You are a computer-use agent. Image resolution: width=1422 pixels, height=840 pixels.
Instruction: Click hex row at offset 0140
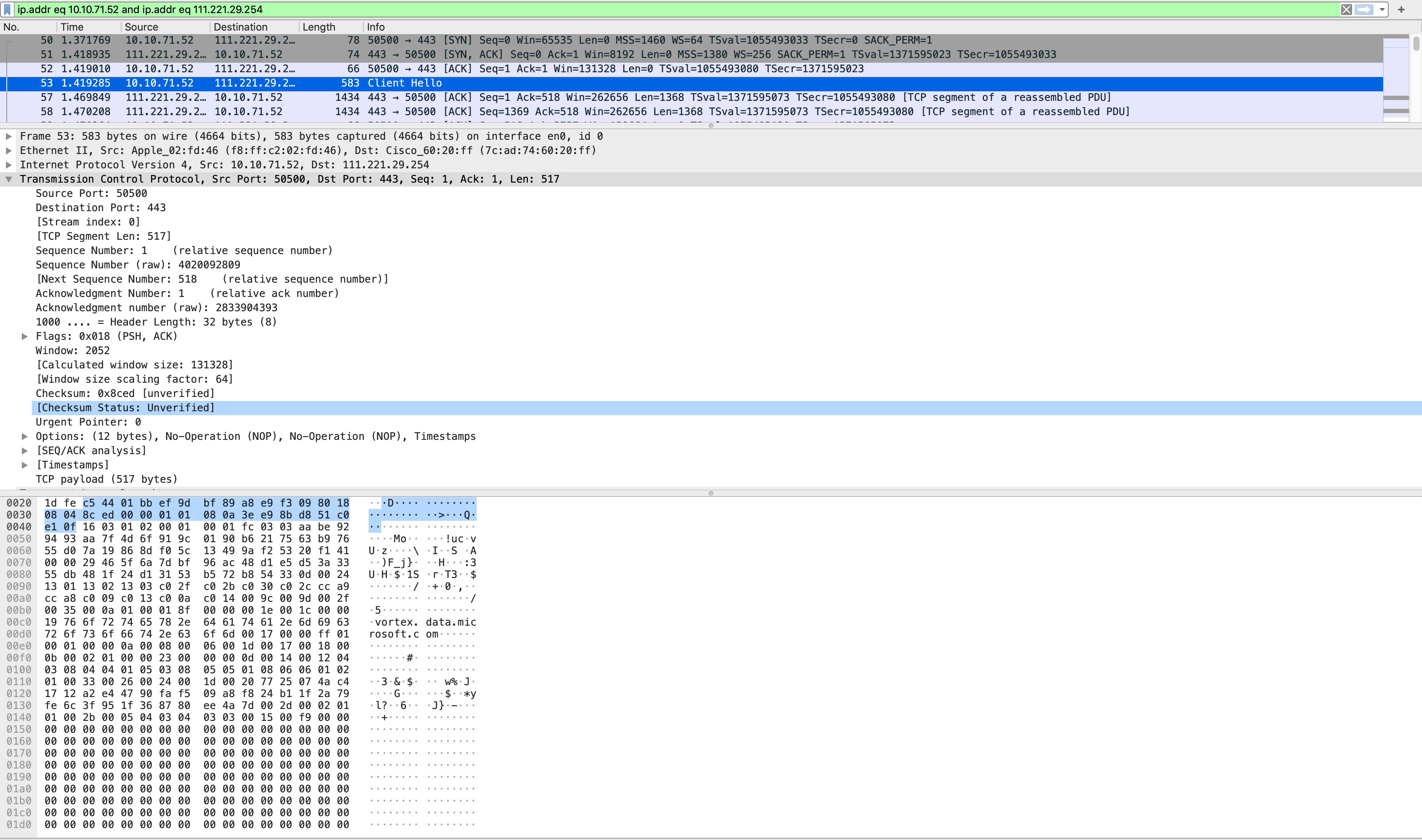click(197, 718)
